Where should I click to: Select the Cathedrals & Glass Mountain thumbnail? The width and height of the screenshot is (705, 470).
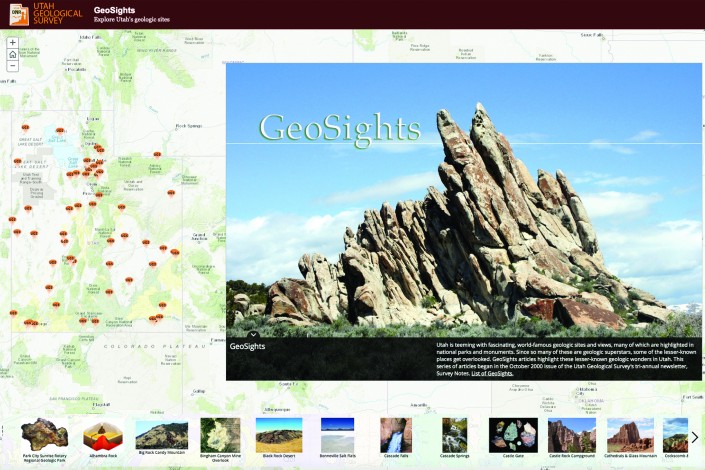click(x=630, y=435)
